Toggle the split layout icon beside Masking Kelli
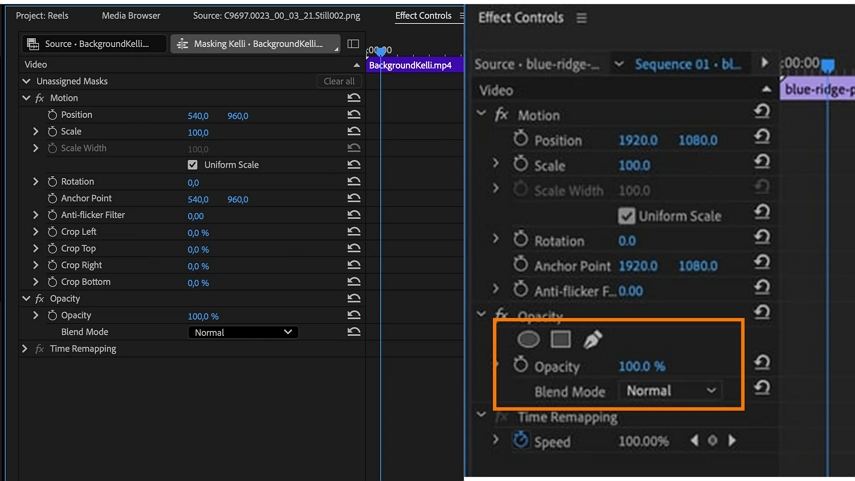Viewport: 855px width, 481px height. tap(353, 44)
